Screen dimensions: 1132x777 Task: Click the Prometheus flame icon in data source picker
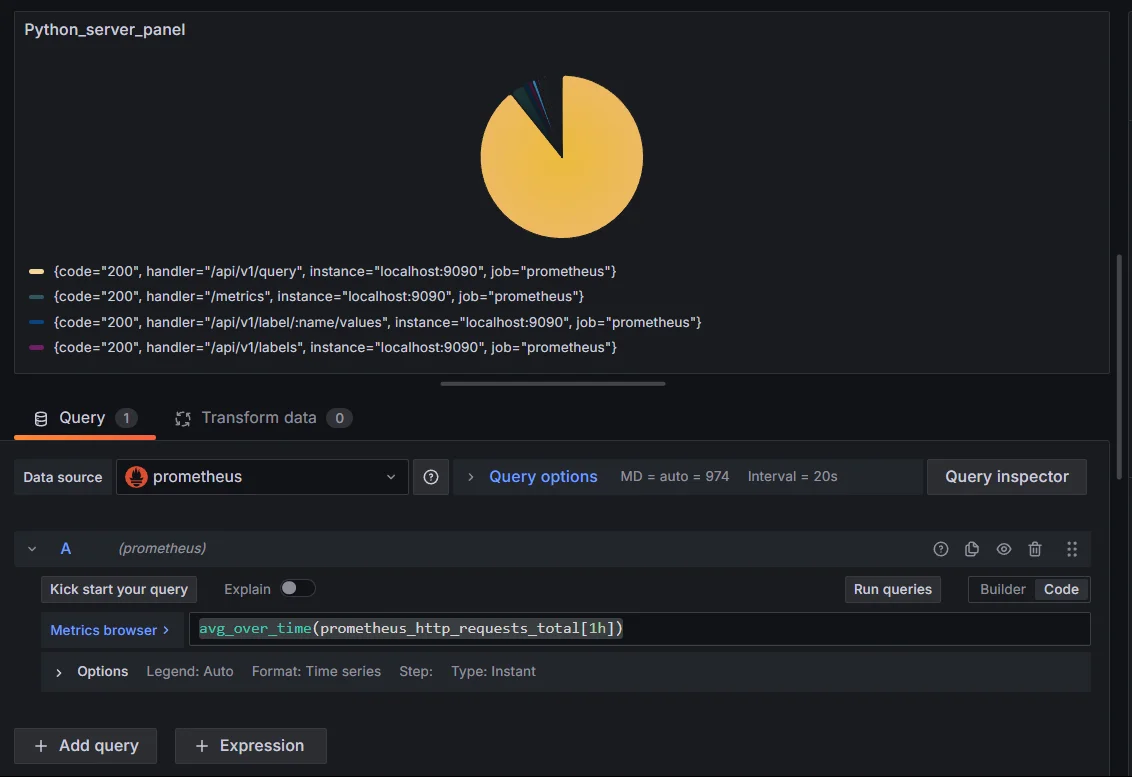coord(134,477)
